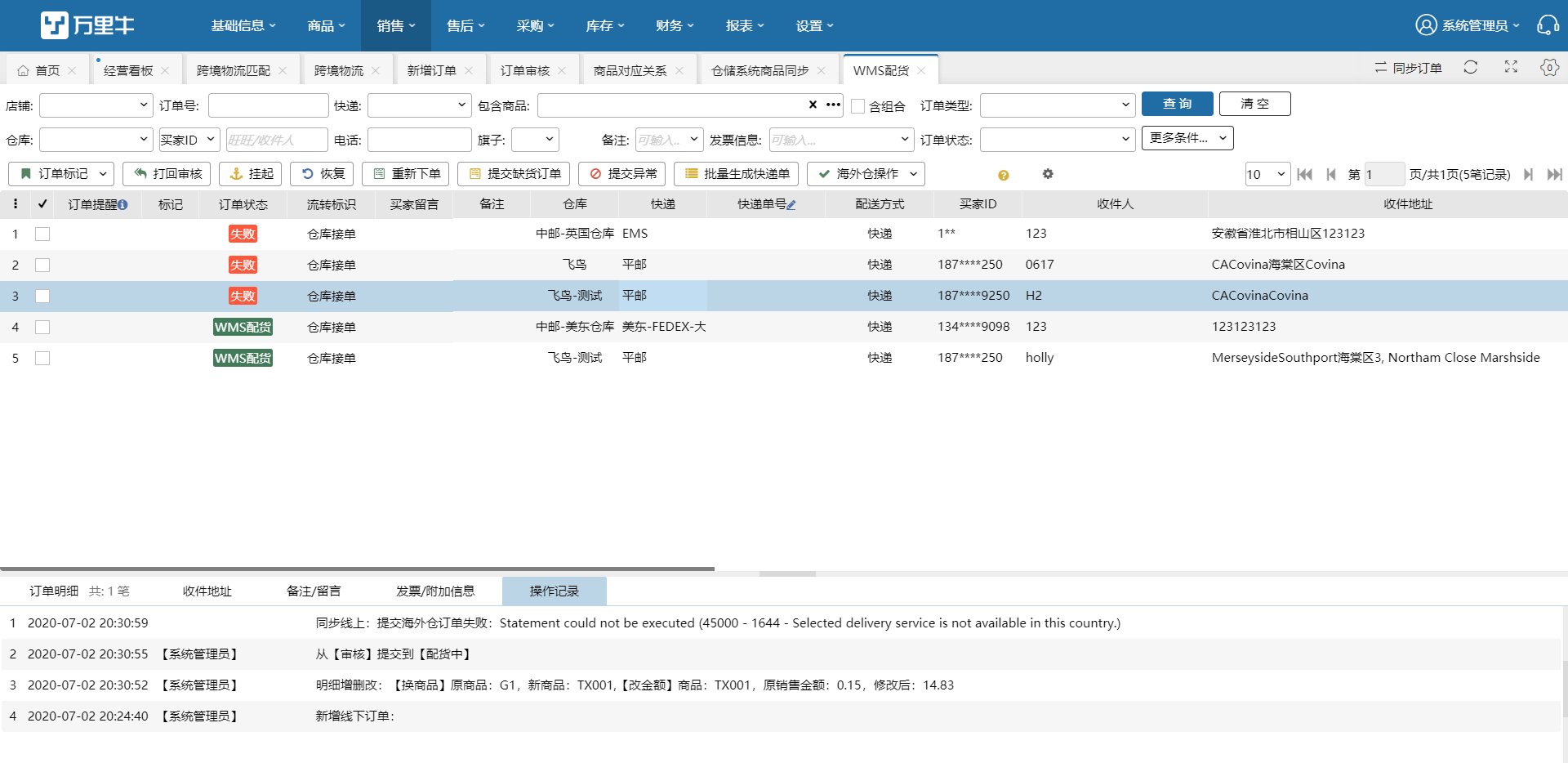This screenshot has height=763, width=1568.
Task: Close the 订单审核 tab
Action: click(x=562, y=71)
